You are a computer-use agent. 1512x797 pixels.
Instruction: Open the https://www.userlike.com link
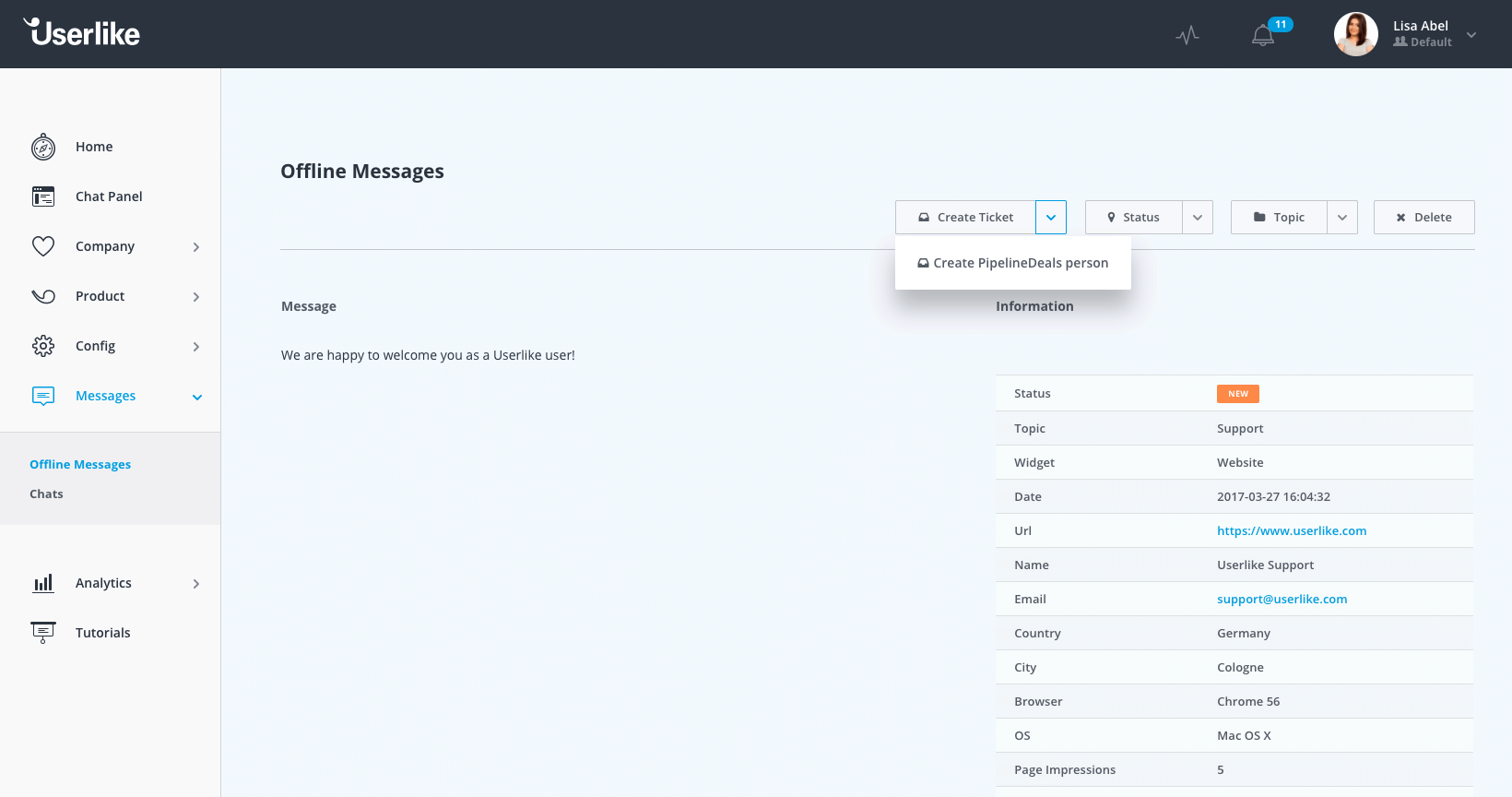pyautogui.click(x=1292, y=530)
